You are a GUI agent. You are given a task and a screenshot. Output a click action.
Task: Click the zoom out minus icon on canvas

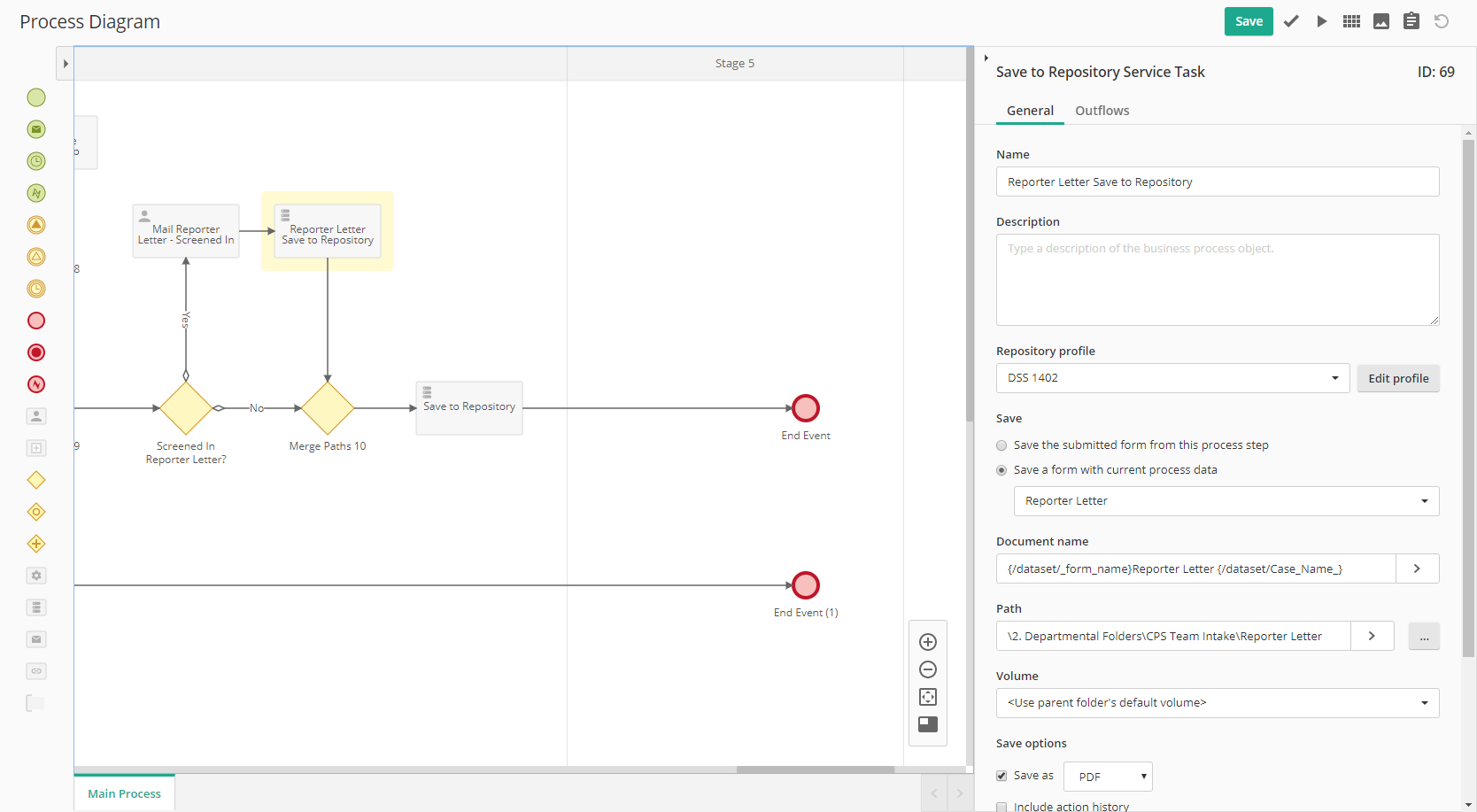click(928, 669)
